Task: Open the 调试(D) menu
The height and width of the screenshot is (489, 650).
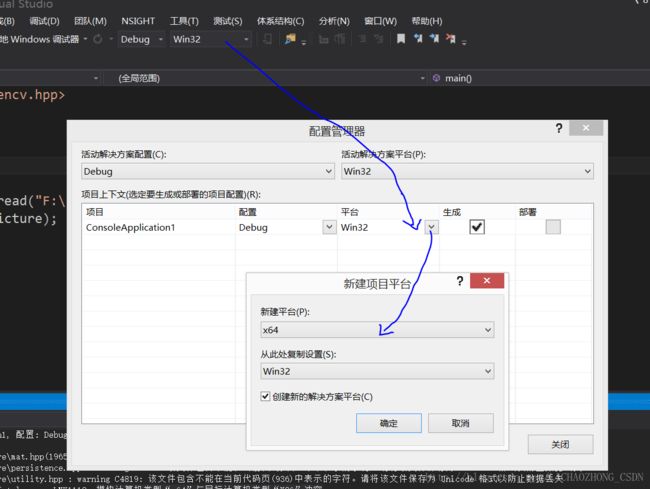Action: [44, 21]
